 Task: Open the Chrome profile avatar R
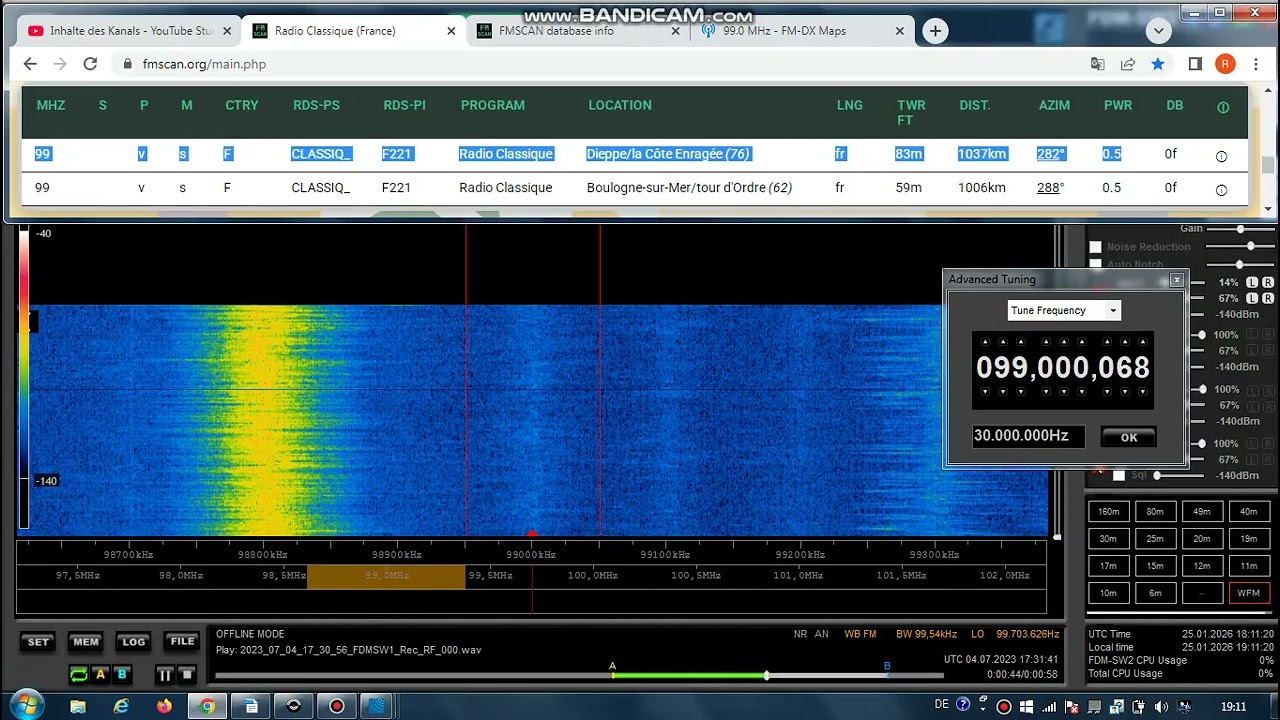(1225, 64)
